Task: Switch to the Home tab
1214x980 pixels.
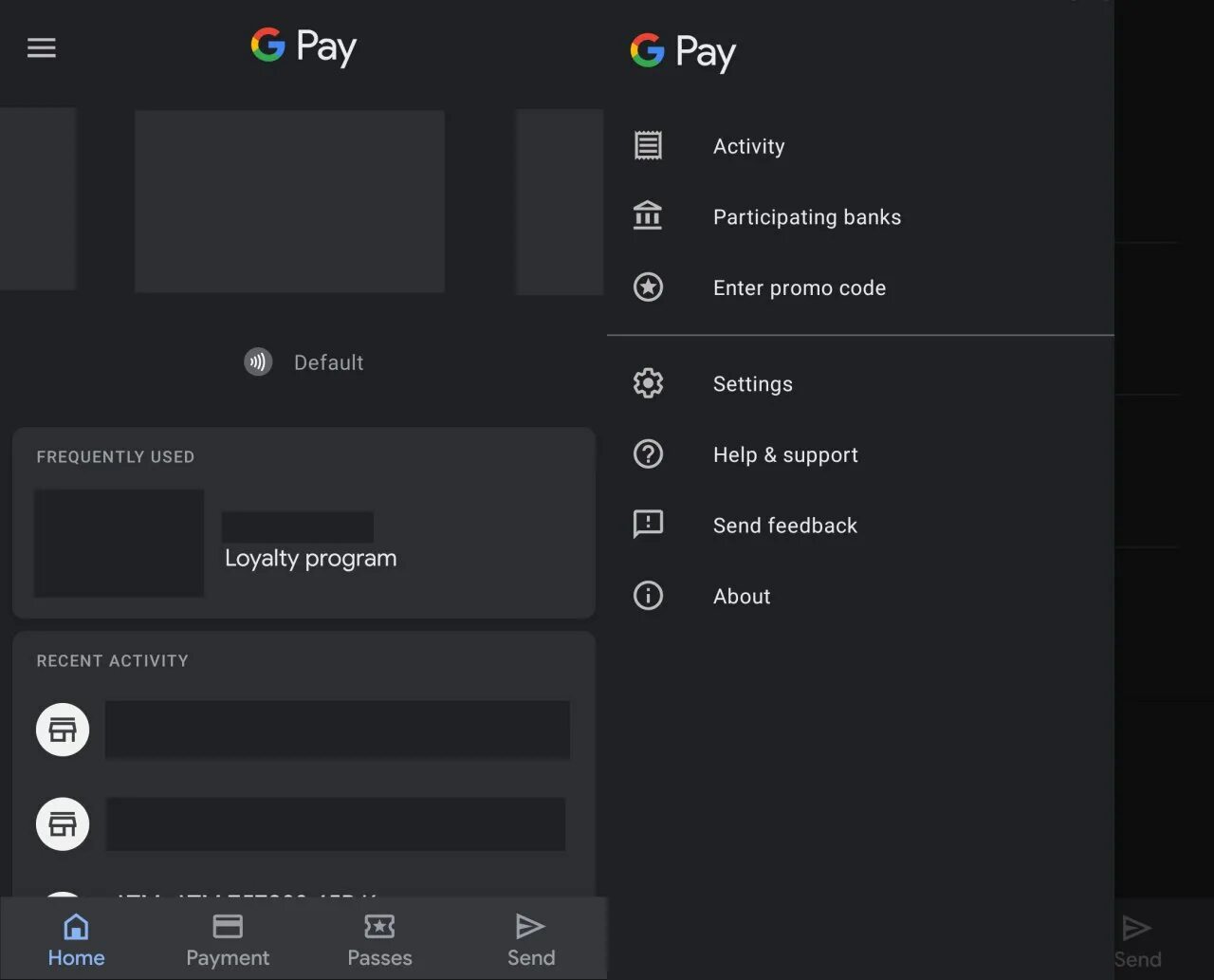Action: pyautogui.click(x=76, y=939)
